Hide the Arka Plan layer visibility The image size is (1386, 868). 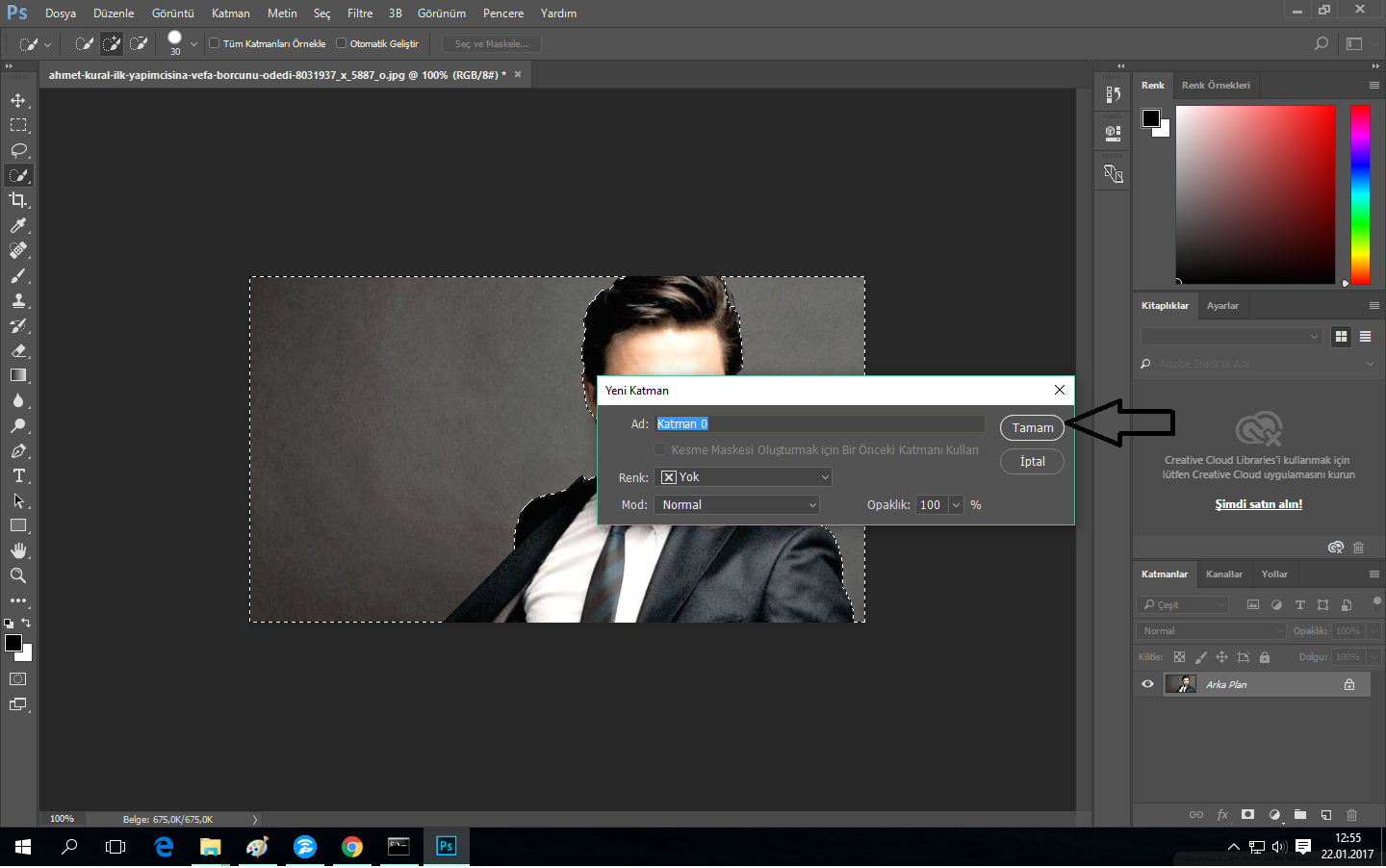1147,684
